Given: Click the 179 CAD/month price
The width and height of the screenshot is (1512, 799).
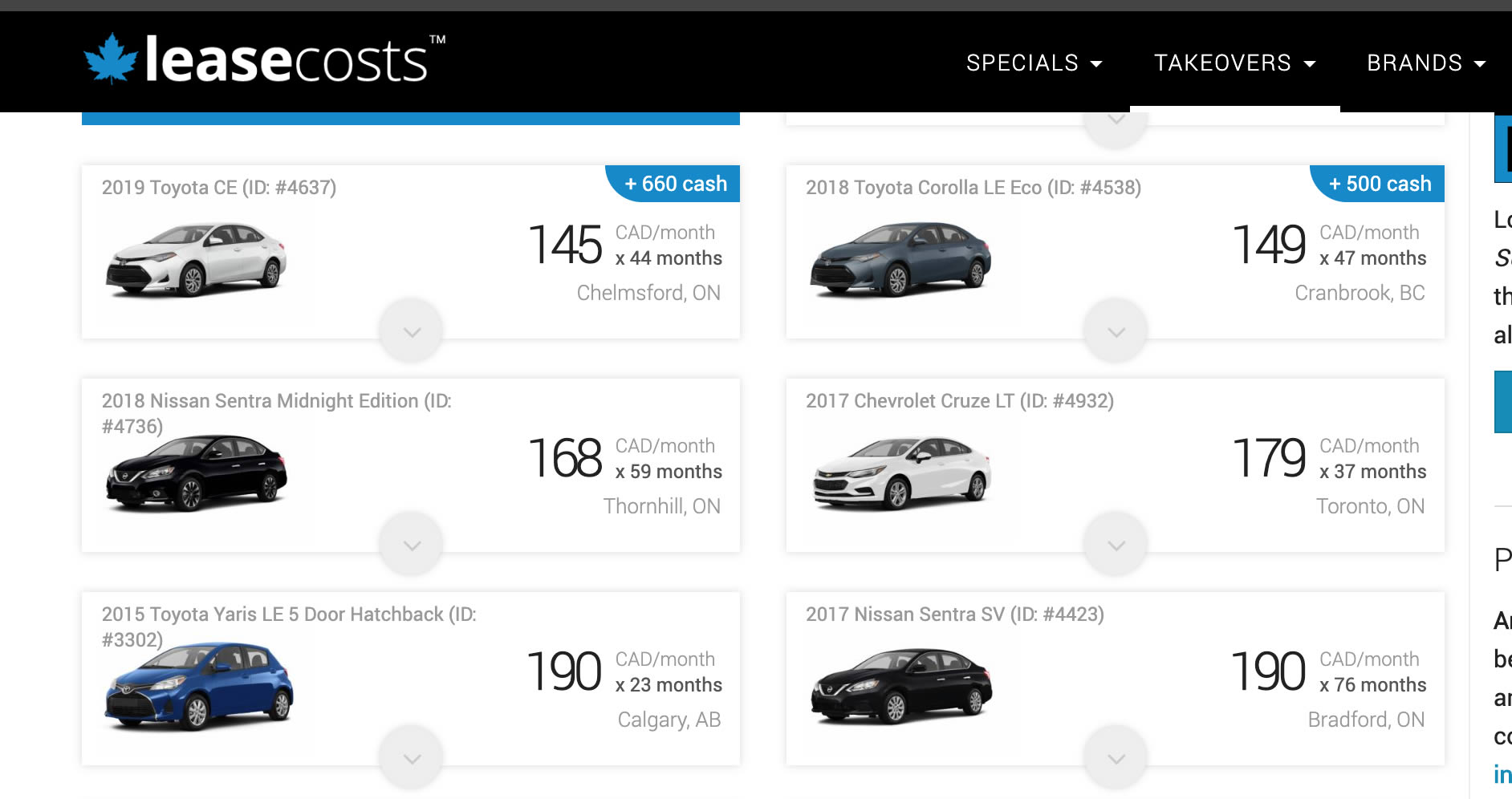Looking at the screenshot, I should pyautogui.click(x=1270, y=458).
